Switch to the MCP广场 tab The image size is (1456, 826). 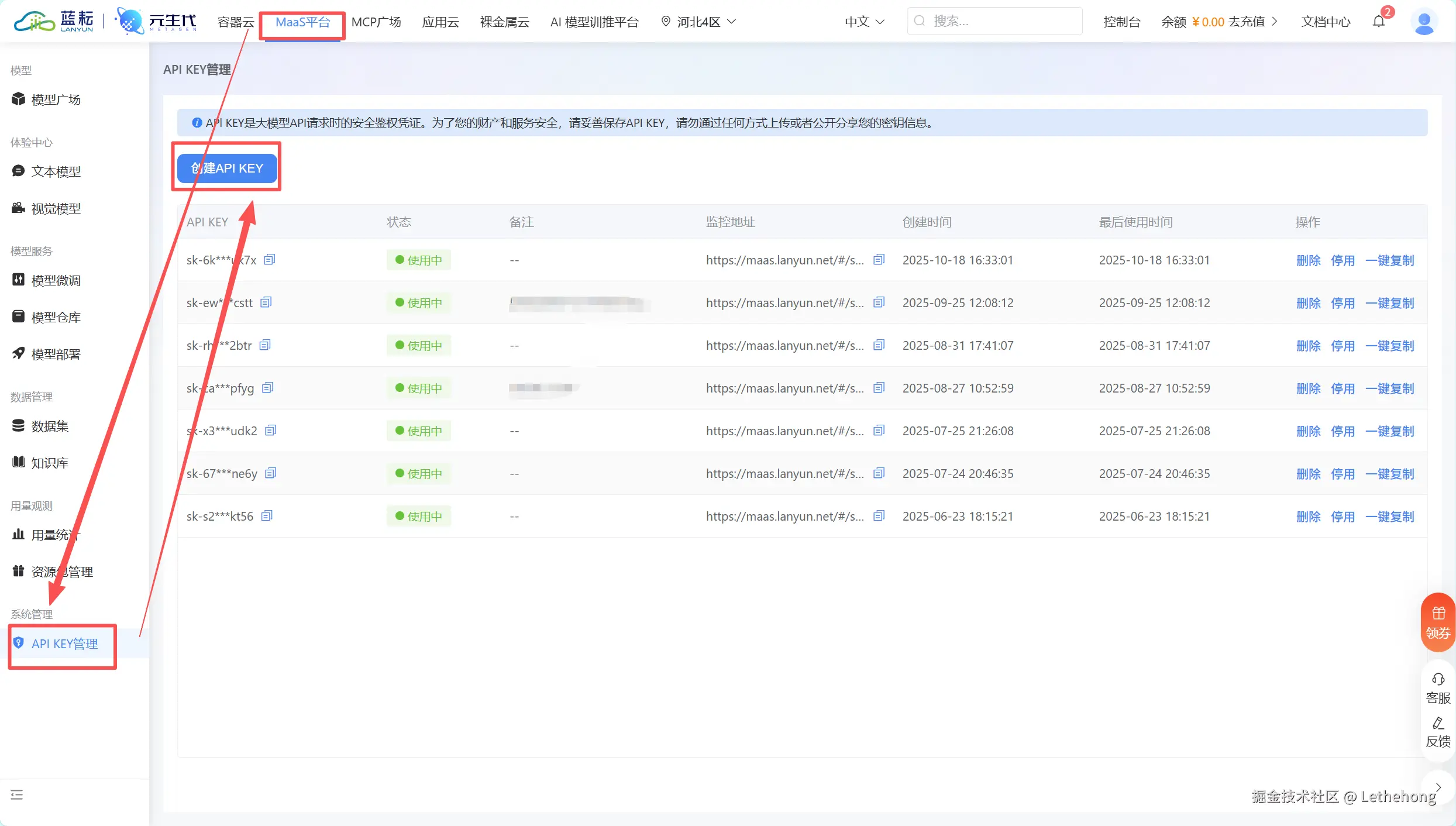coord(376,22)
